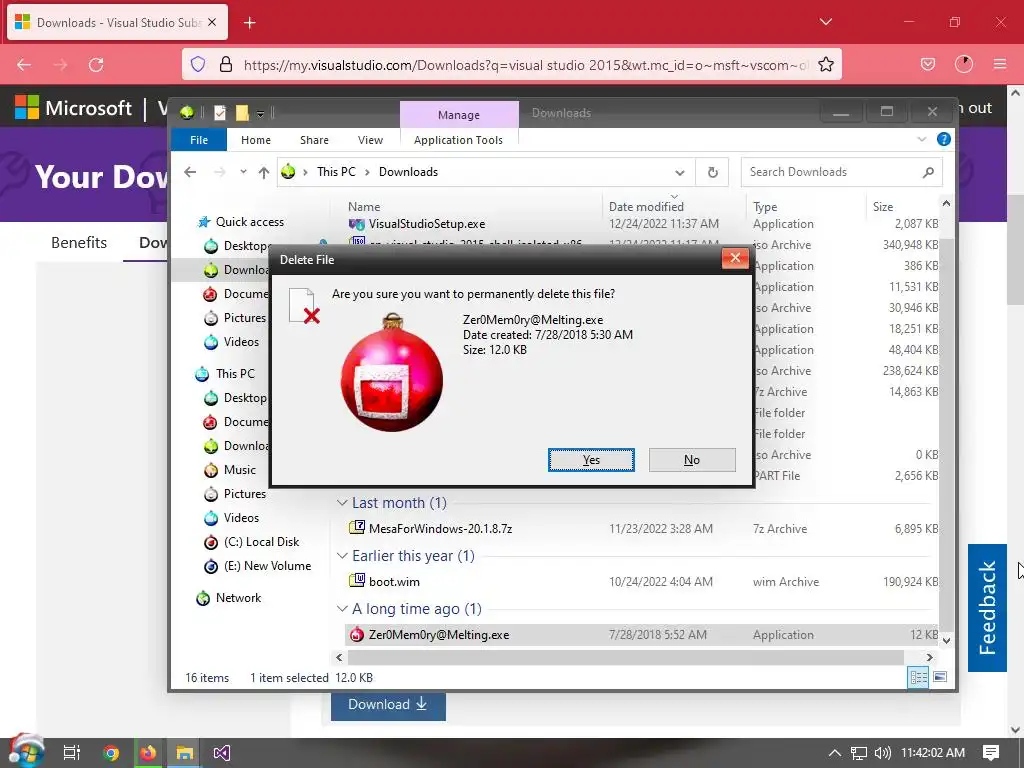Switch to details view layout icon

point(918,677)
